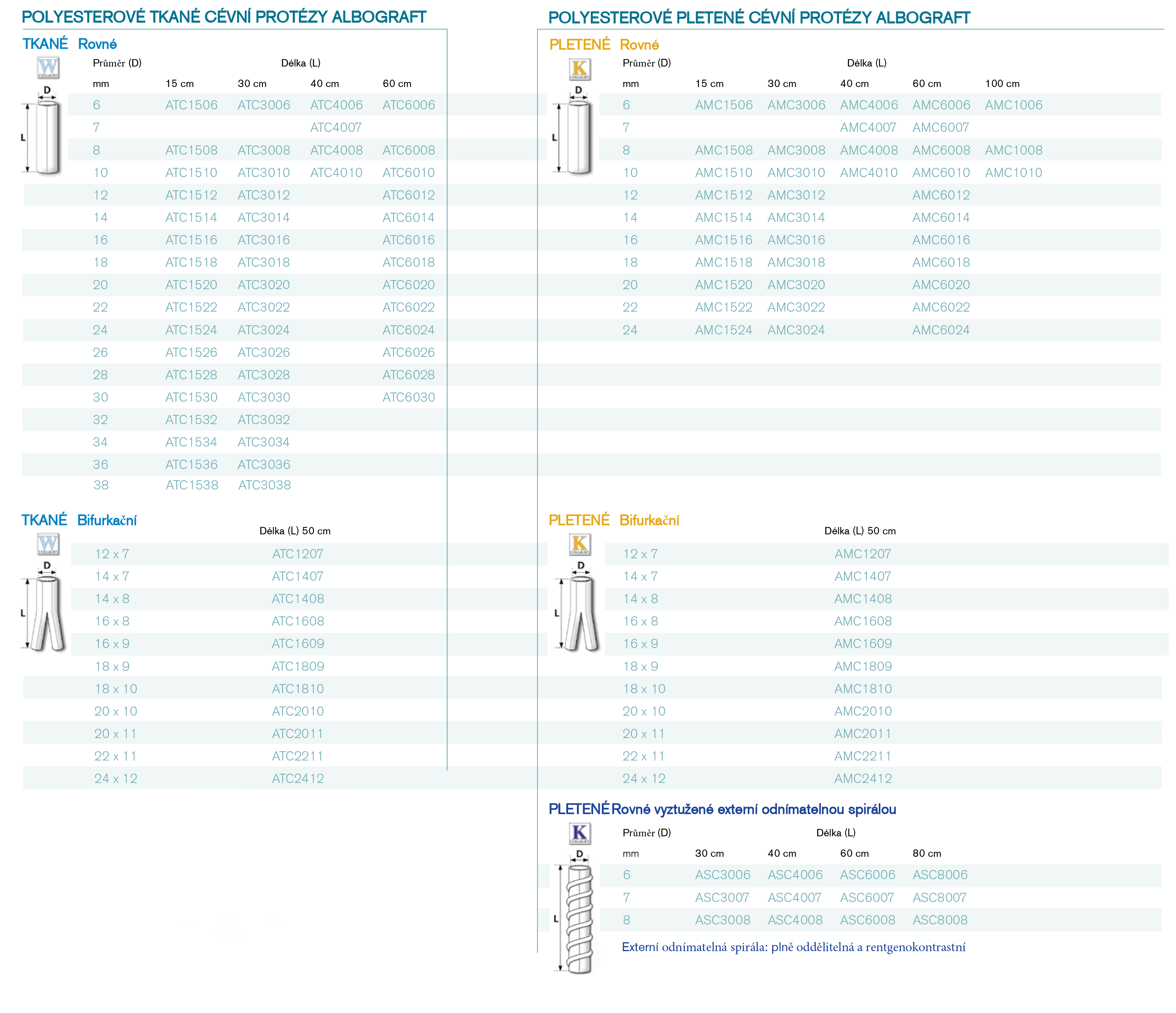The width and height of the screenshot is (1176, 1013).
Task: Click the TKANÉ Rovné section title
Action: point(69,44)
